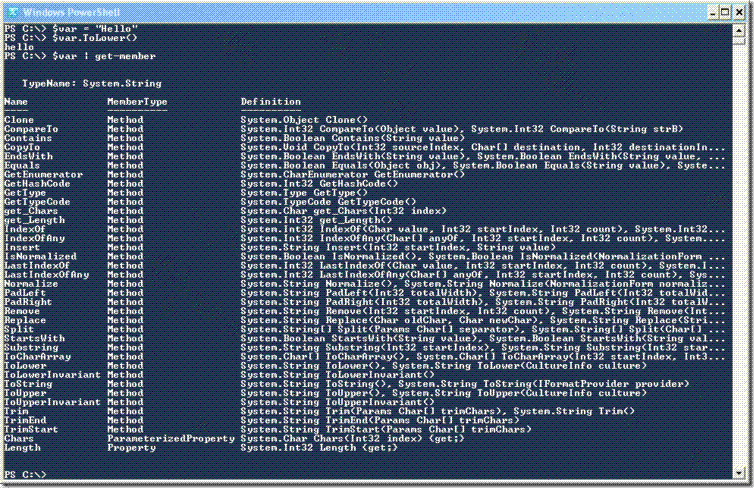The width and height of the screenshot is (754, 488).
Task: Close the Windows PowerShell window
Action: coord(739,13)
